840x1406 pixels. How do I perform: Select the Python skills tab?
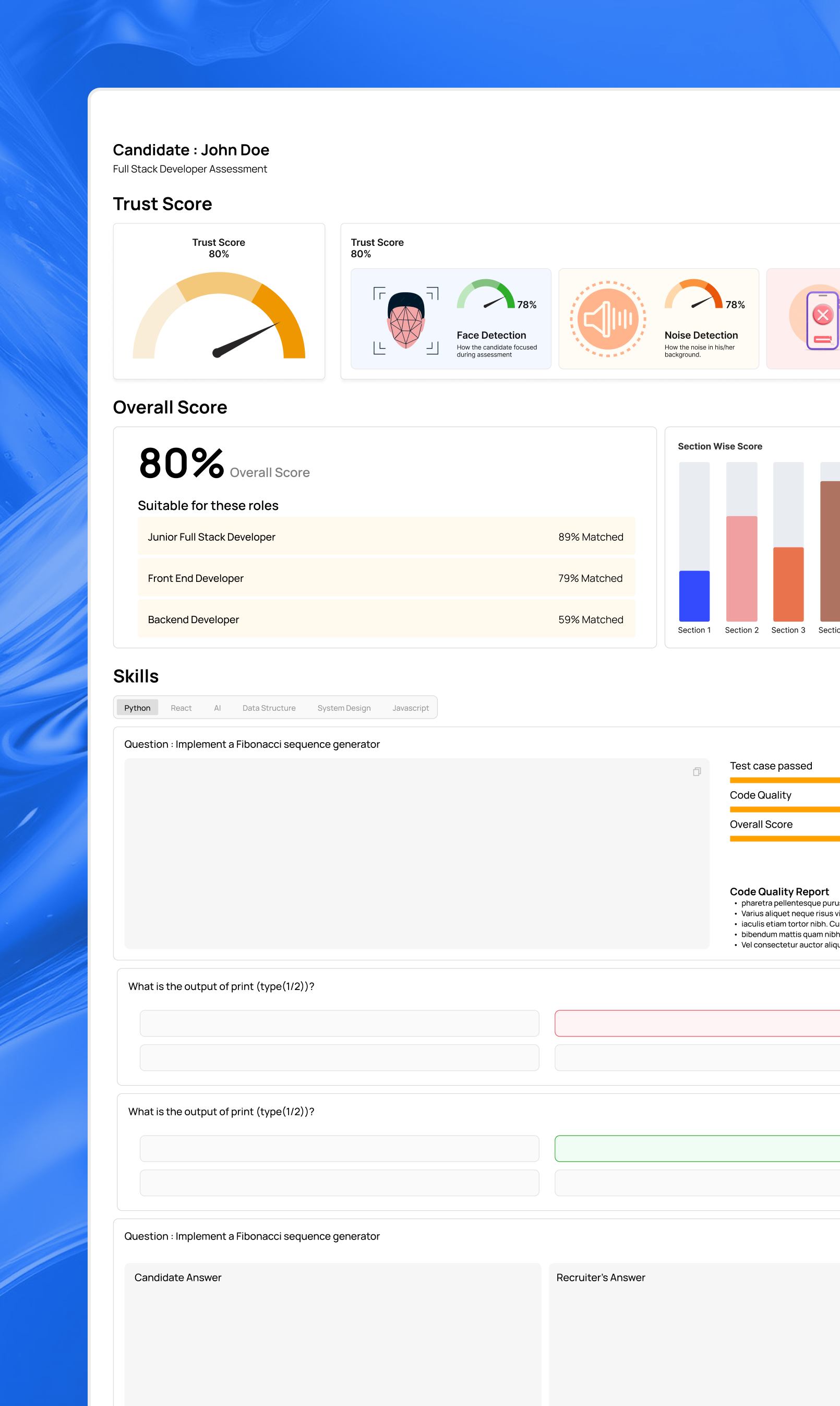pos(138,708)
